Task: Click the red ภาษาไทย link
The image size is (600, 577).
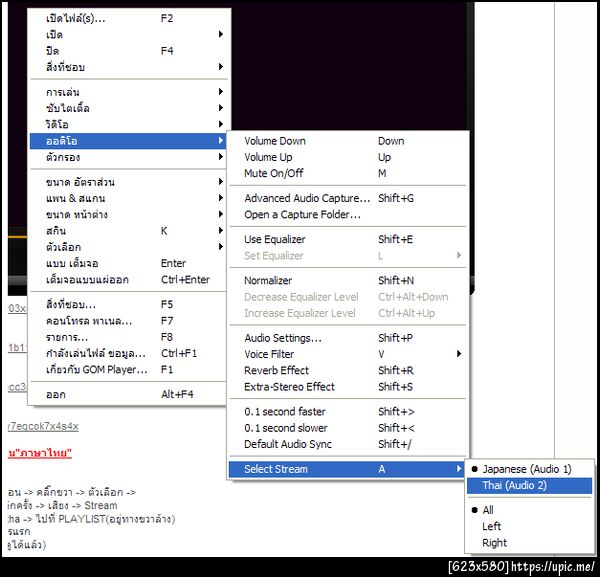Action: point(40,453)
